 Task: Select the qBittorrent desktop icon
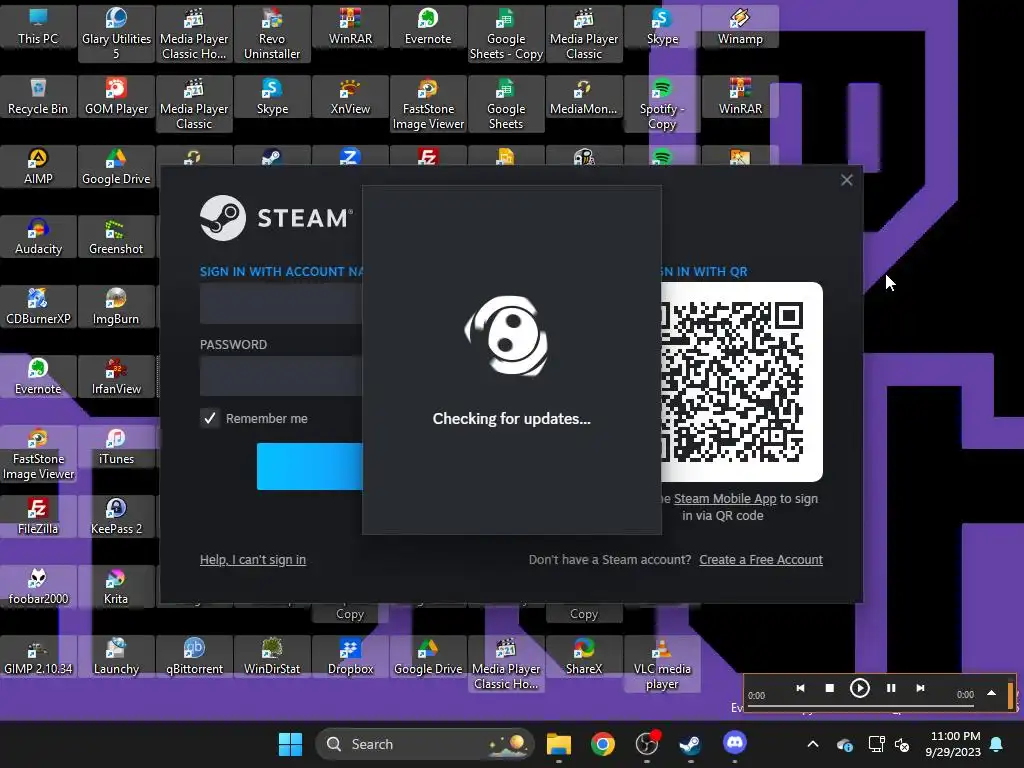point(194,656)
